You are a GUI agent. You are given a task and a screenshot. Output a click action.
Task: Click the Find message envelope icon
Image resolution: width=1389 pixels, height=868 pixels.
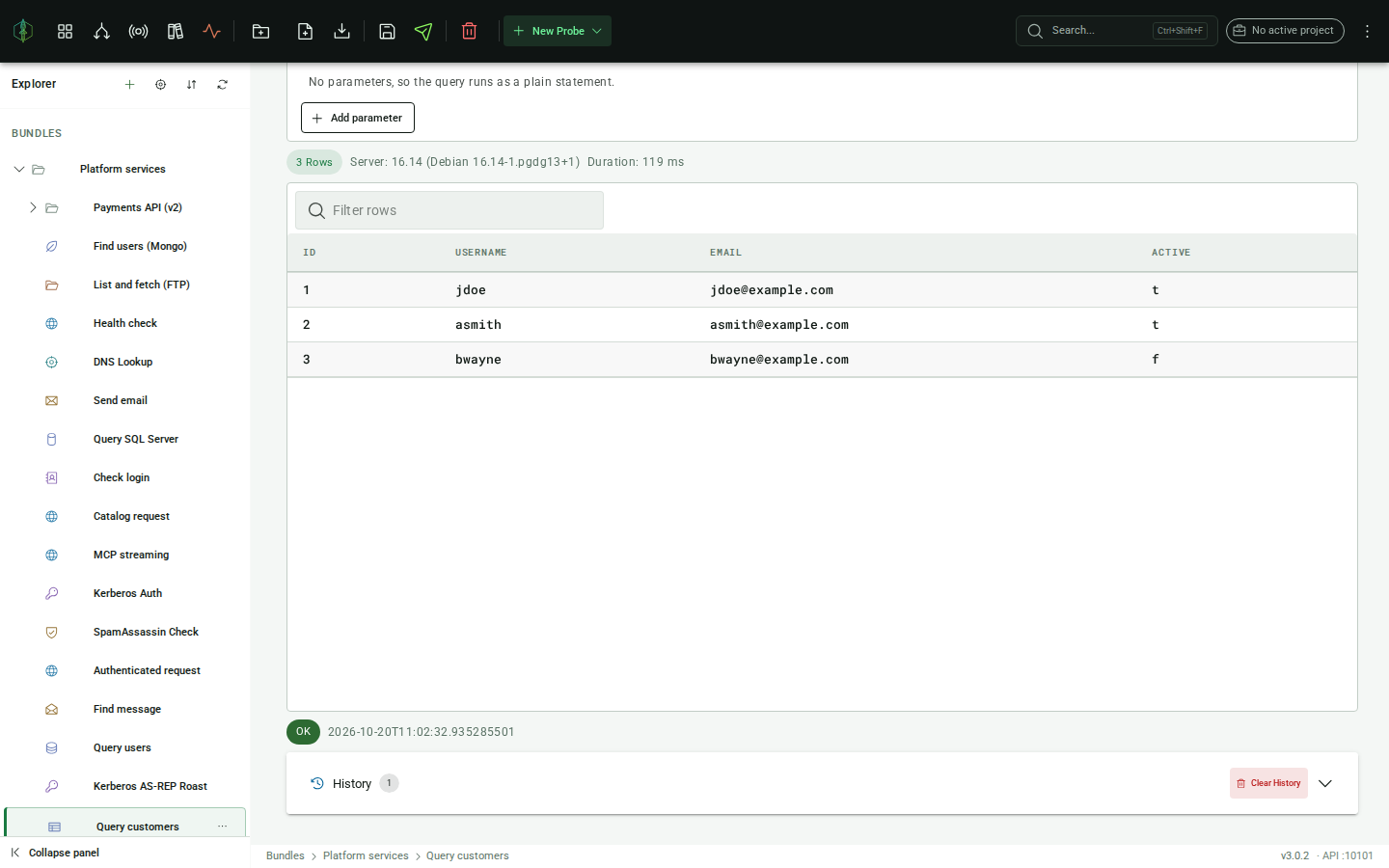(52, 709)
